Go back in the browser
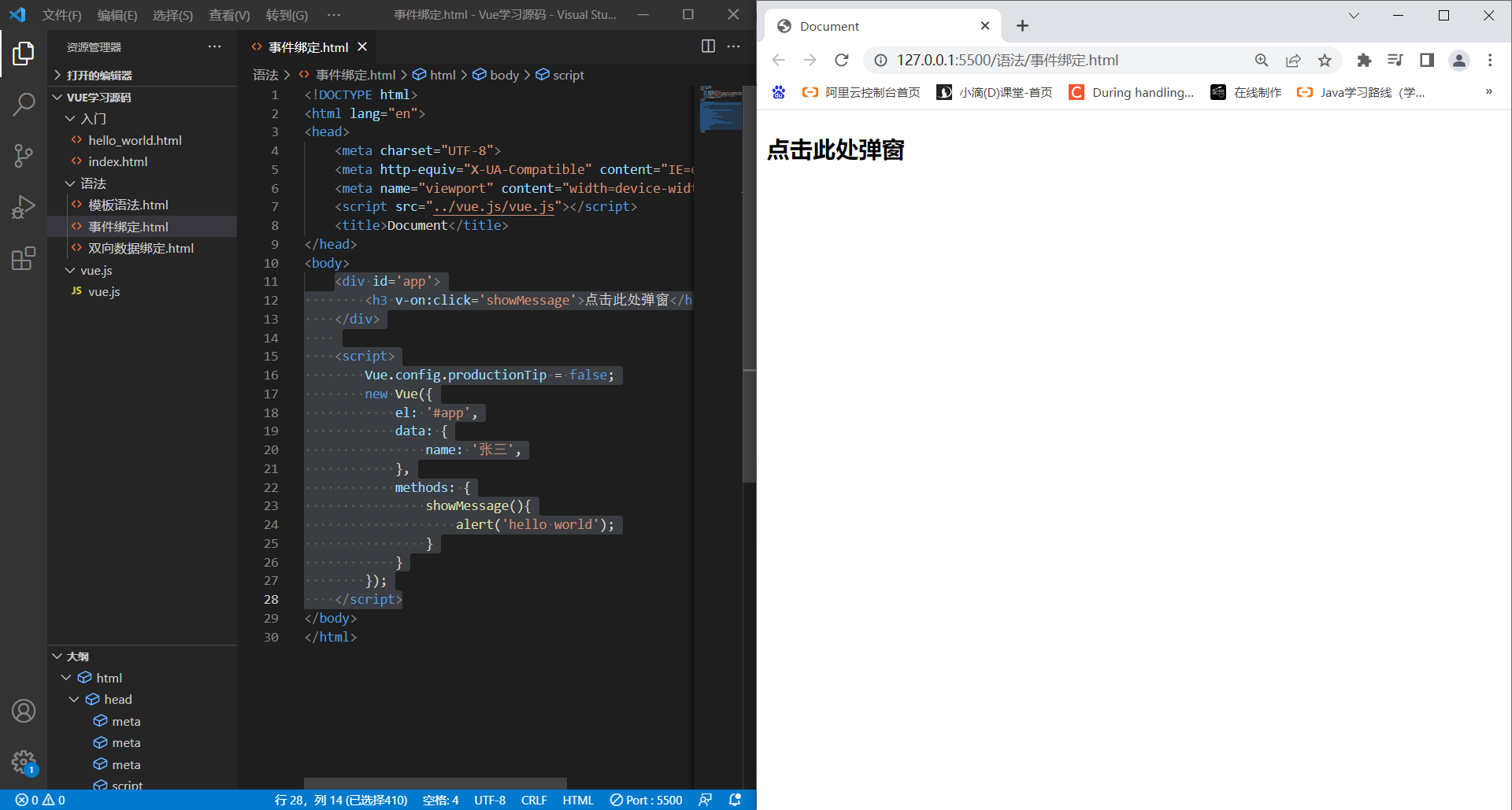Screen dimensions: 1512x810 click(x=779, y=60)
